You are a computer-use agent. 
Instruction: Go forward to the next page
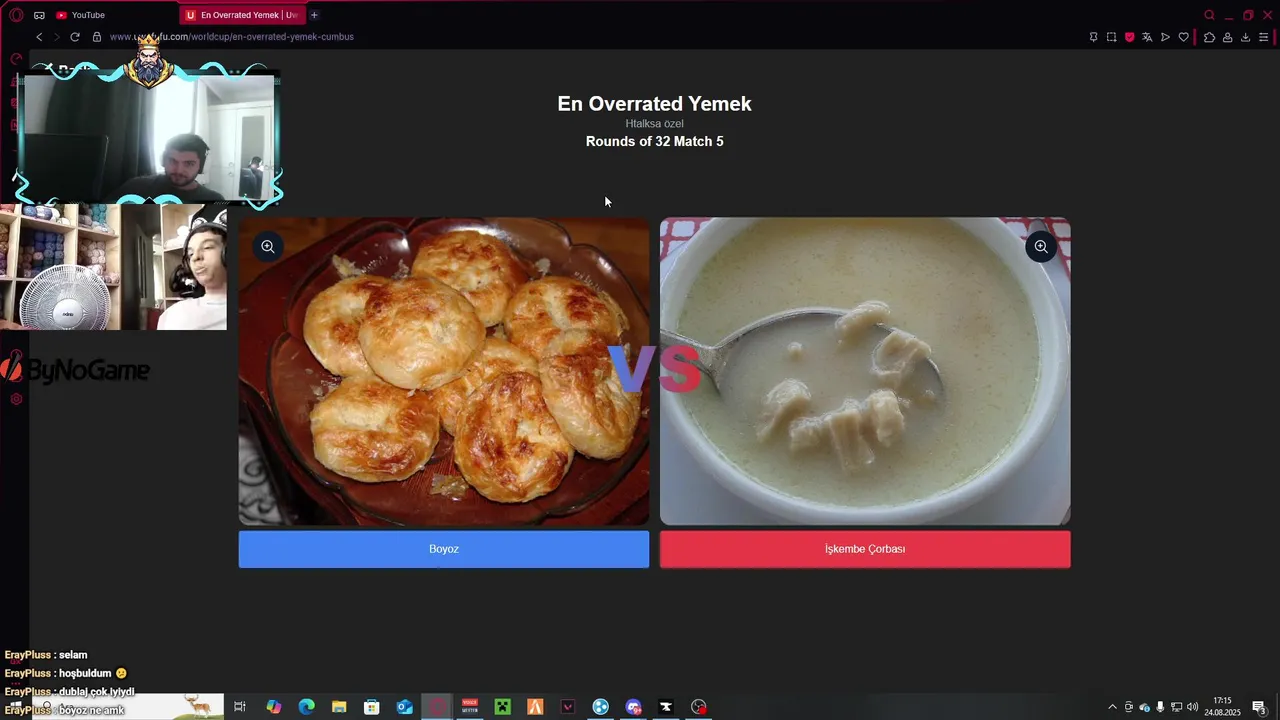(x=56, y=37)
